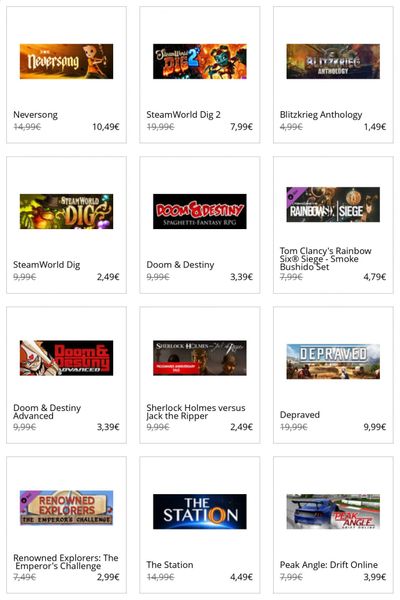
Task: Open the Blitzkrieg Anthology banner image
Action: 333,61
